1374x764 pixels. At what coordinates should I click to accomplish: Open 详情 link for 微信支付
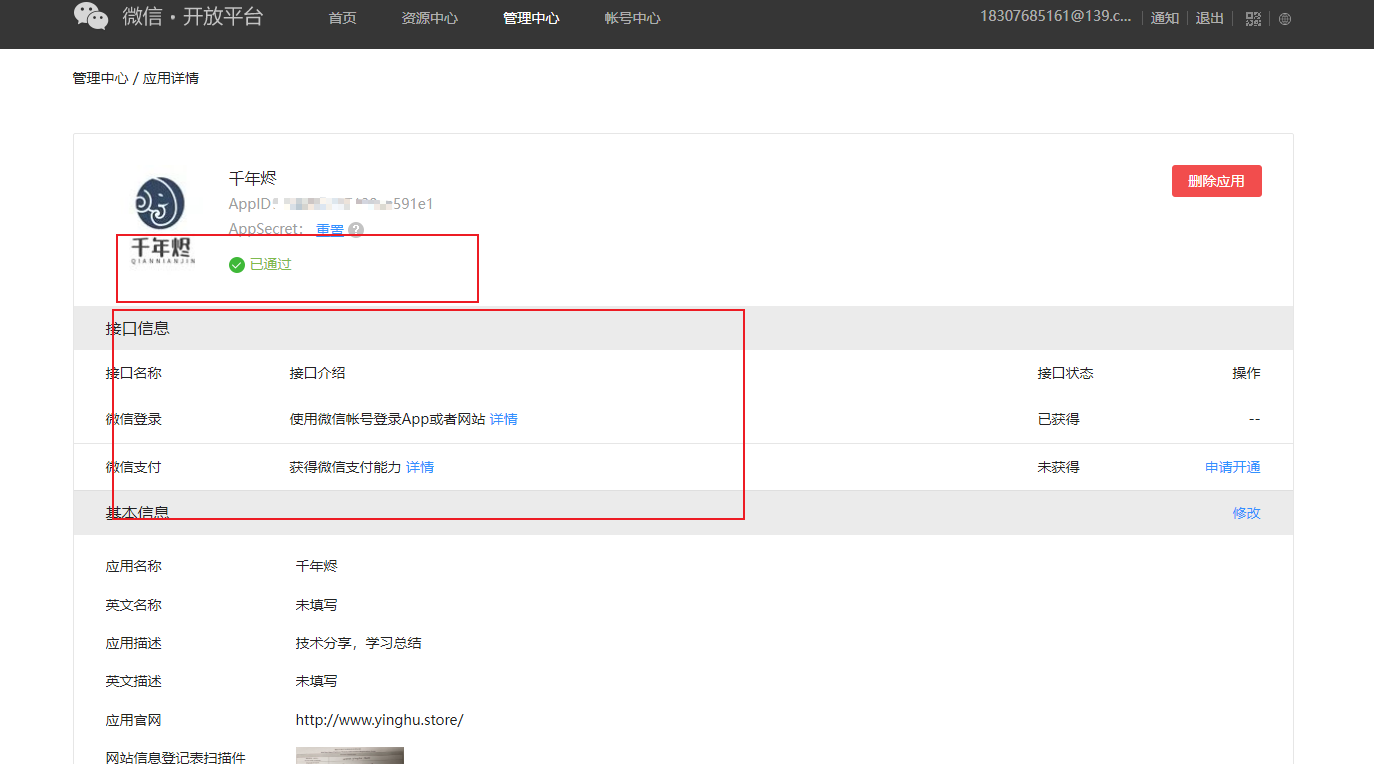click(x=420, y=467)
